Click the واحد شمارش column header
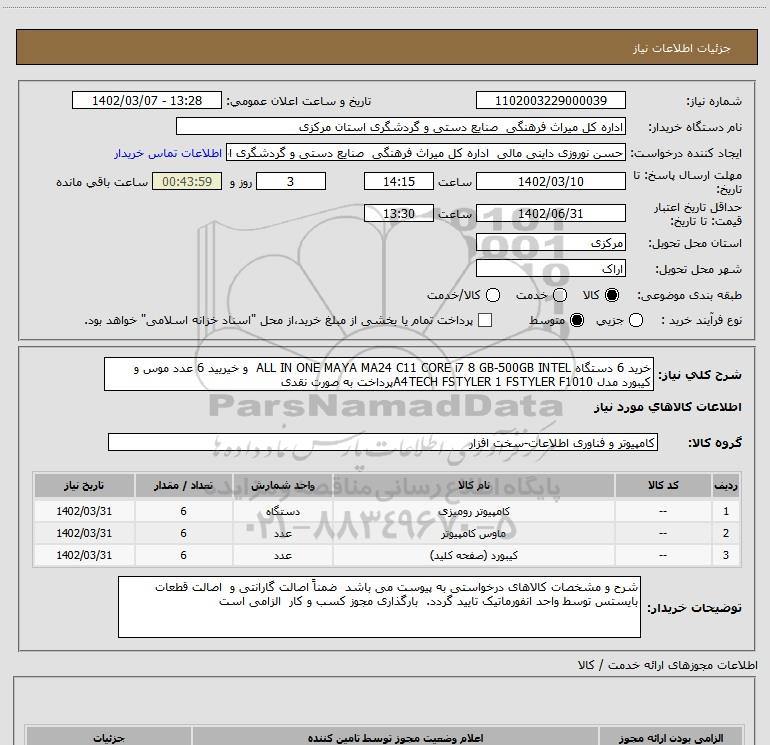The image size is (770, 745). pos(283,485)
